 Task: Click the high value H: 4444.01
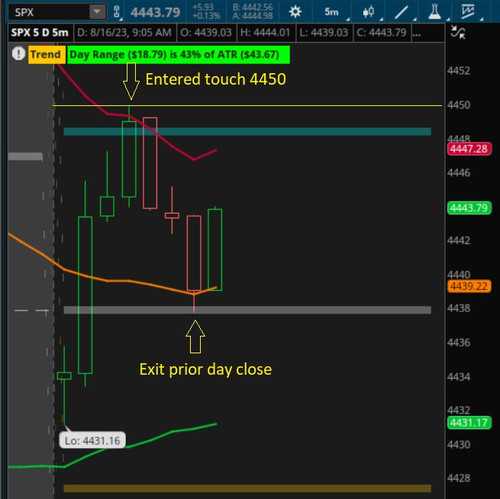pos(265,33)
